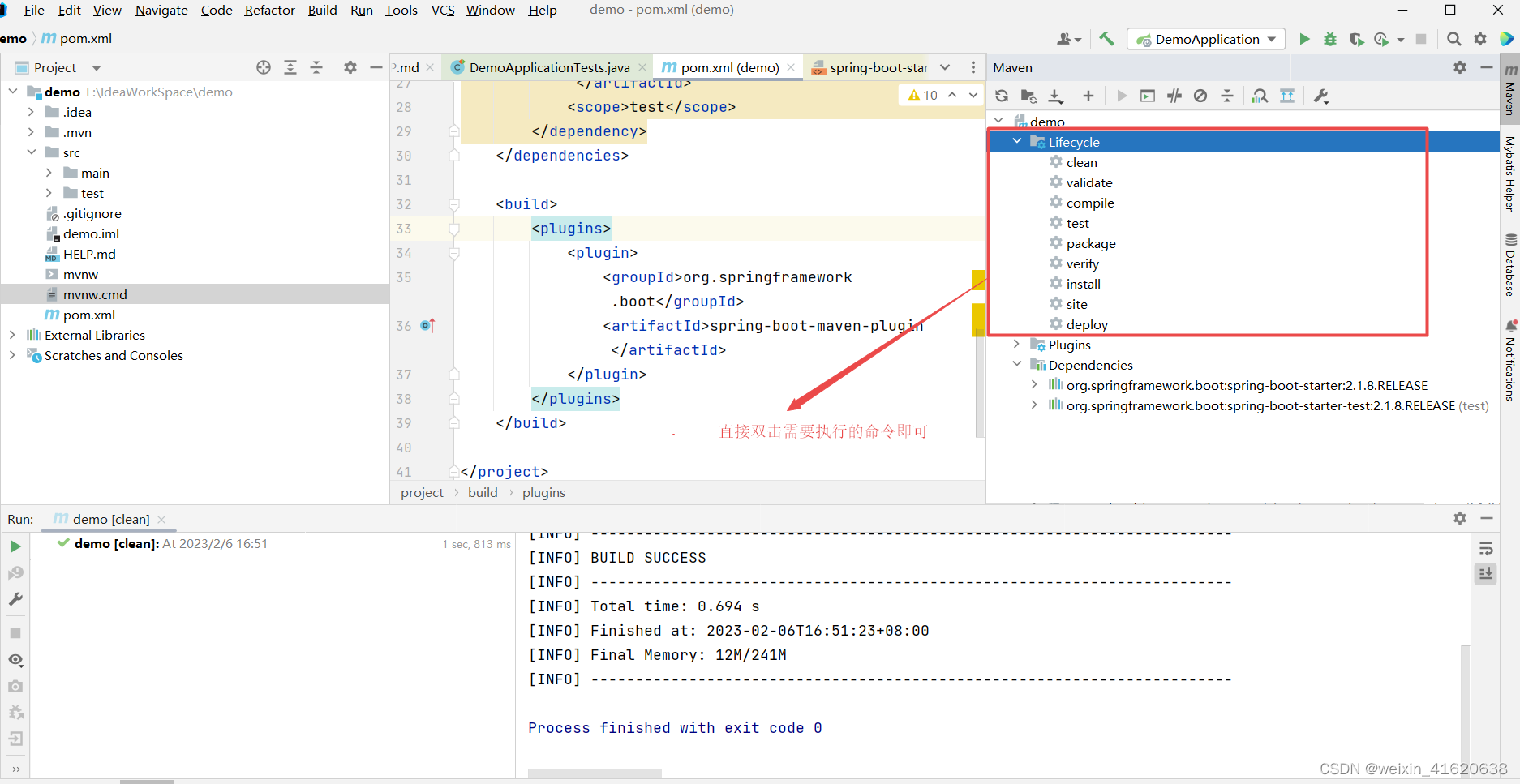Click wrench icon in Run panel sidebar
1520x784 pixels.
pyautogui.click(x=15, y=599)
